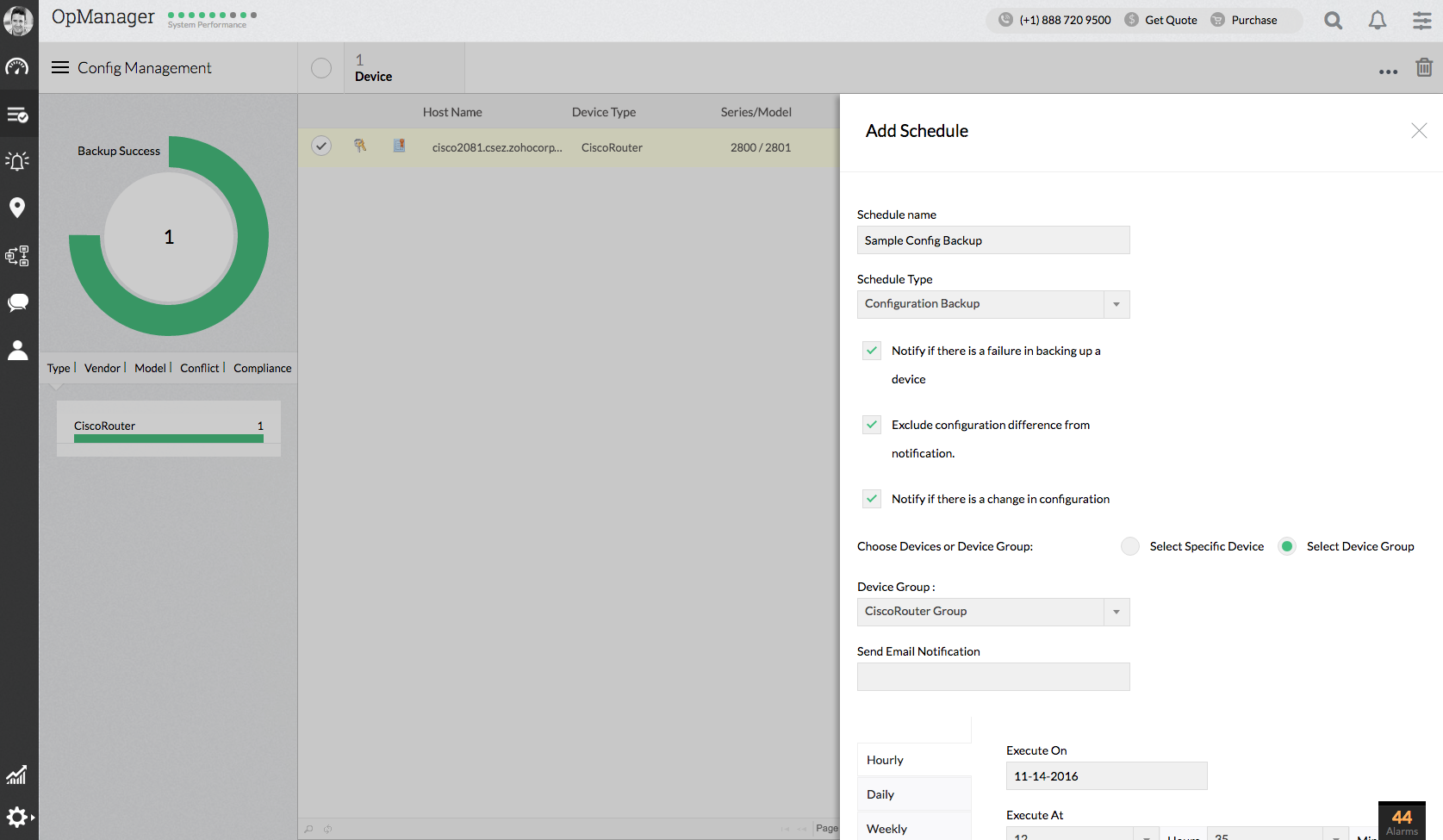Open the settings gear in sidebar

18,817
